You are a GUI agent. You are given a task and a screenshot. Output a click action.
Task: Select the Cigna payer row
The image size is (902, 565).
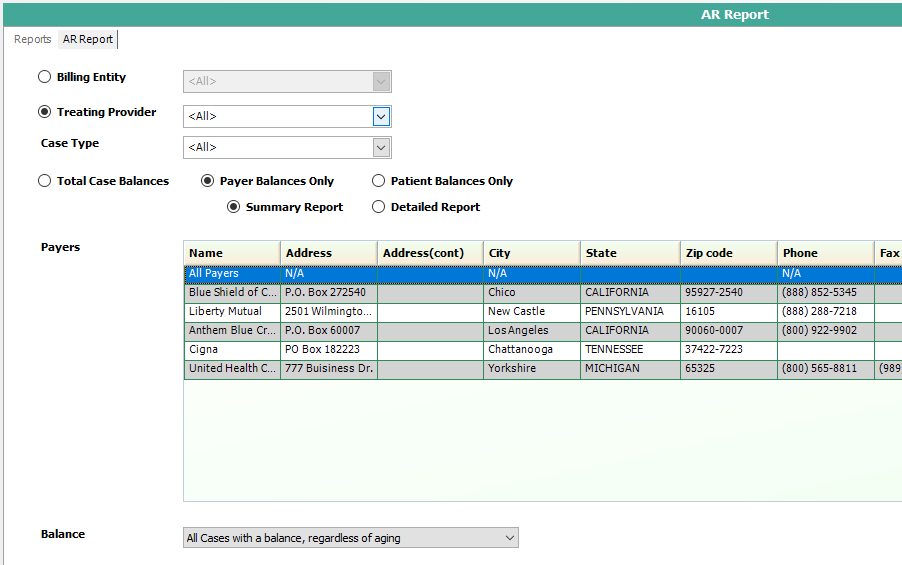click(543, 350)
